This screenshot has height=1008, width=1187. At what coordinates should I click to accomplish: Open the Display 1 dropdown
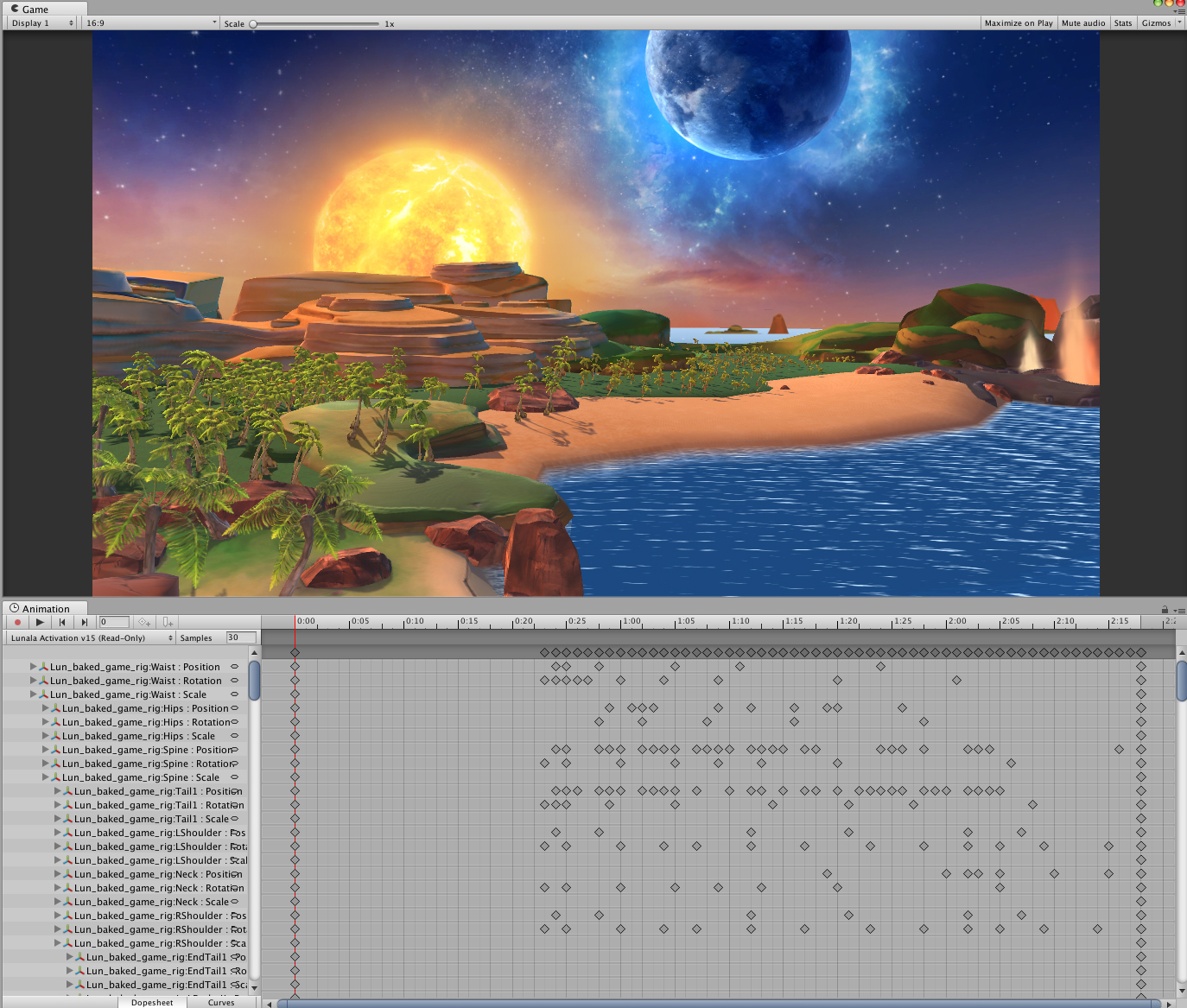point(42,23)
